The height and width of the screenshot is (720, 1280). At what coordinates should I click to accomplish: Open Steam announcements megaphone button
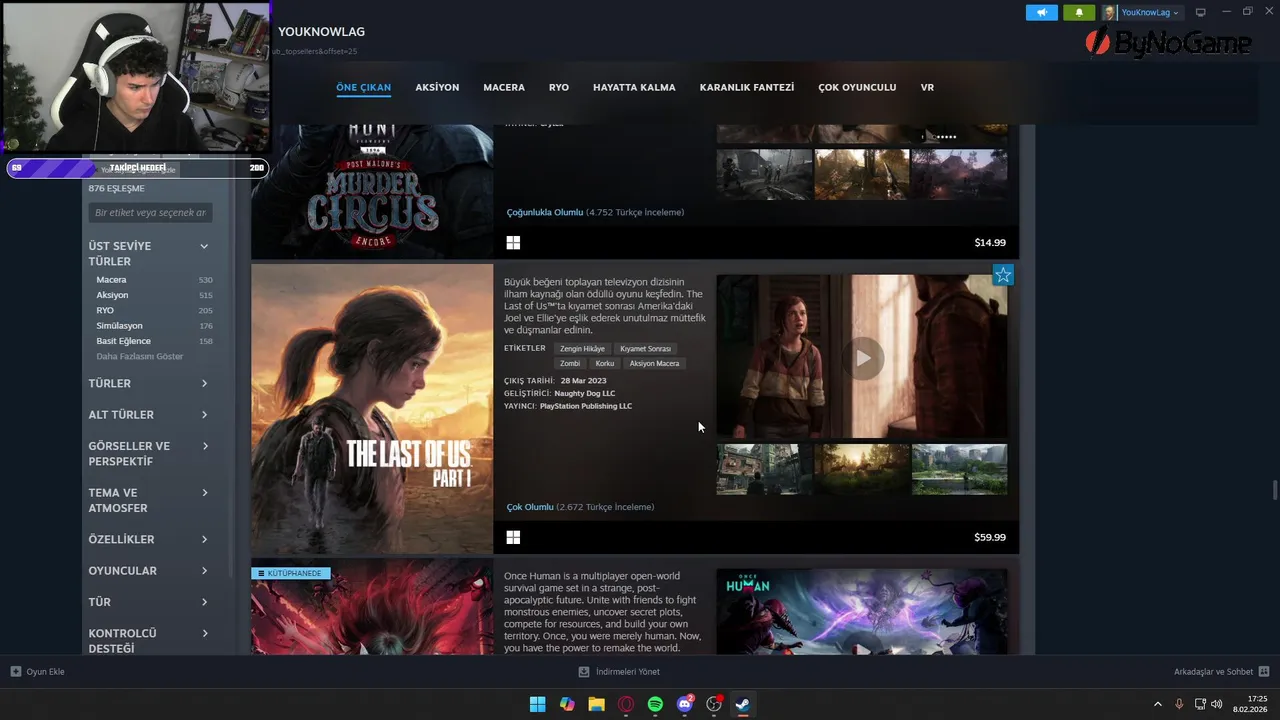pos(1041,13)
